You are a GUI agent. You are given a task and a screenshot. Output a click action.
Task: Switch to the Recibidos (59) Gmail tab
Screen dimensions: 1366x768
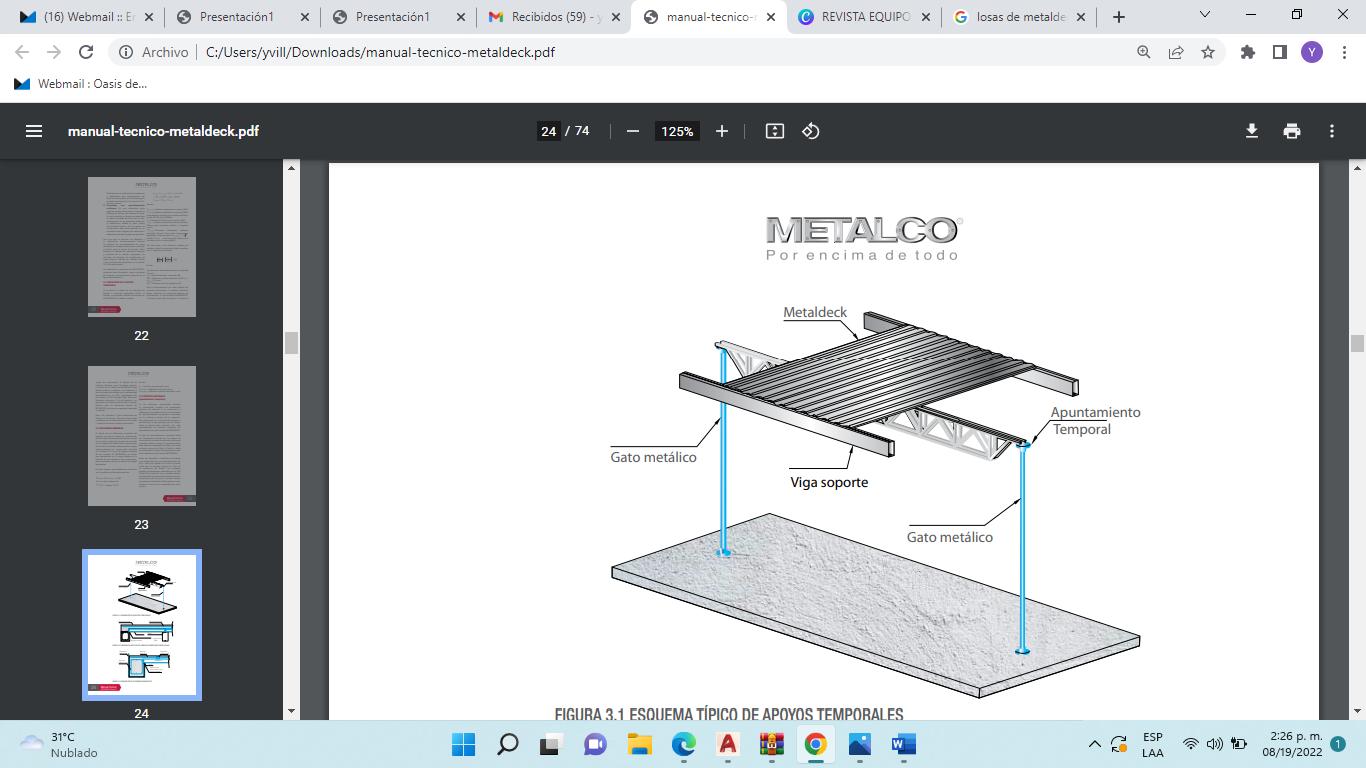[x=553, y=17]
